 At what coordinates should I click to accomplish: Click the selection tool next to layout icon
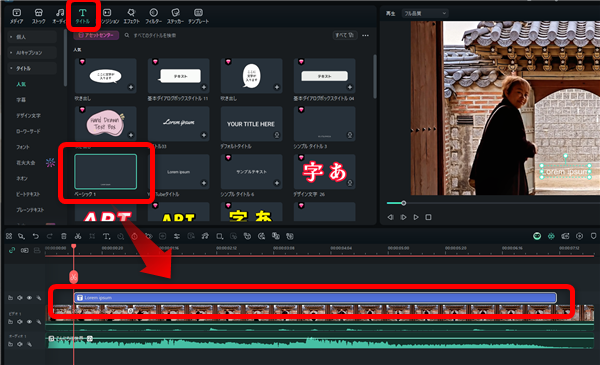(x=21, y=236)
